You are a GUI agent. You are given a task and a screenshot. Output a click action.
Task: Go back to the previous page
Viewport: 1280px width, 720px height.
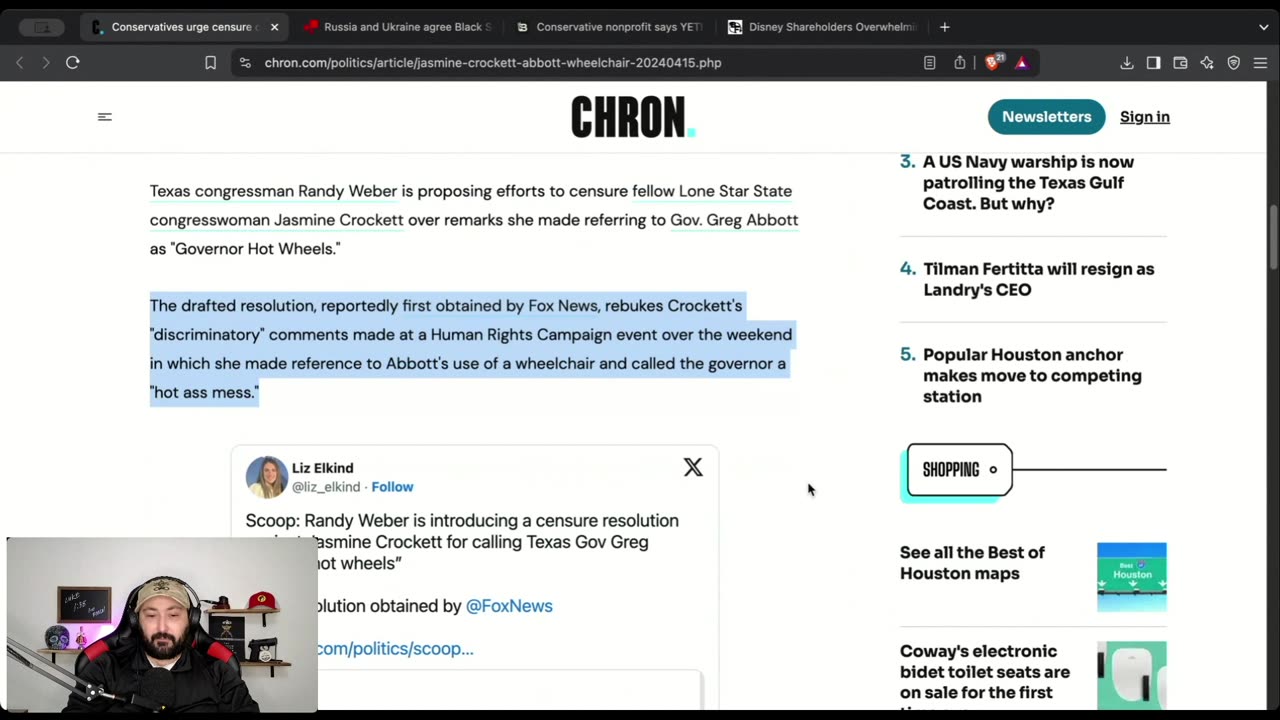pos(19,62)
